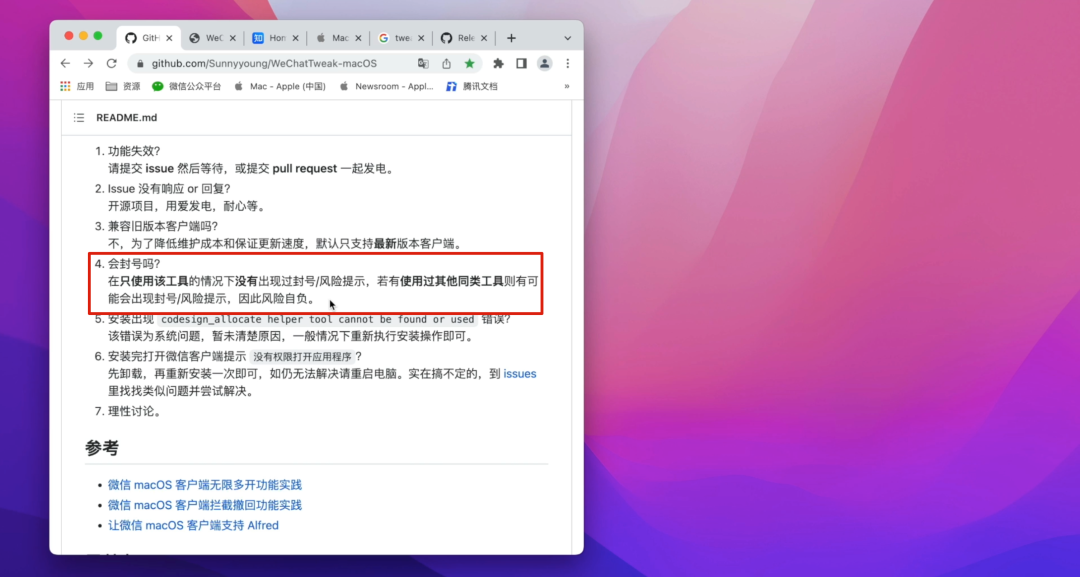Expand the 资源 bookmarks folder

click(129, 86)
